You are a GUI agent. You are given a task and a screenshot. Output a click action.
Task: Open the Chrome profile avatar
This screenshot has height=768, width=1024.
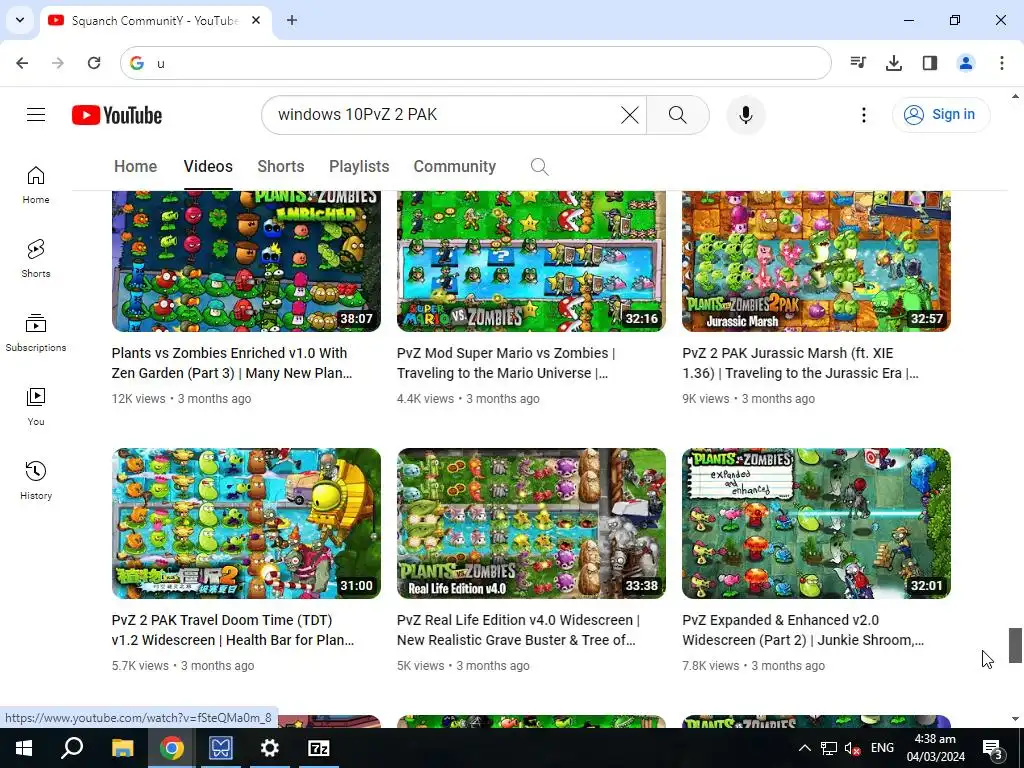[966, 63]
